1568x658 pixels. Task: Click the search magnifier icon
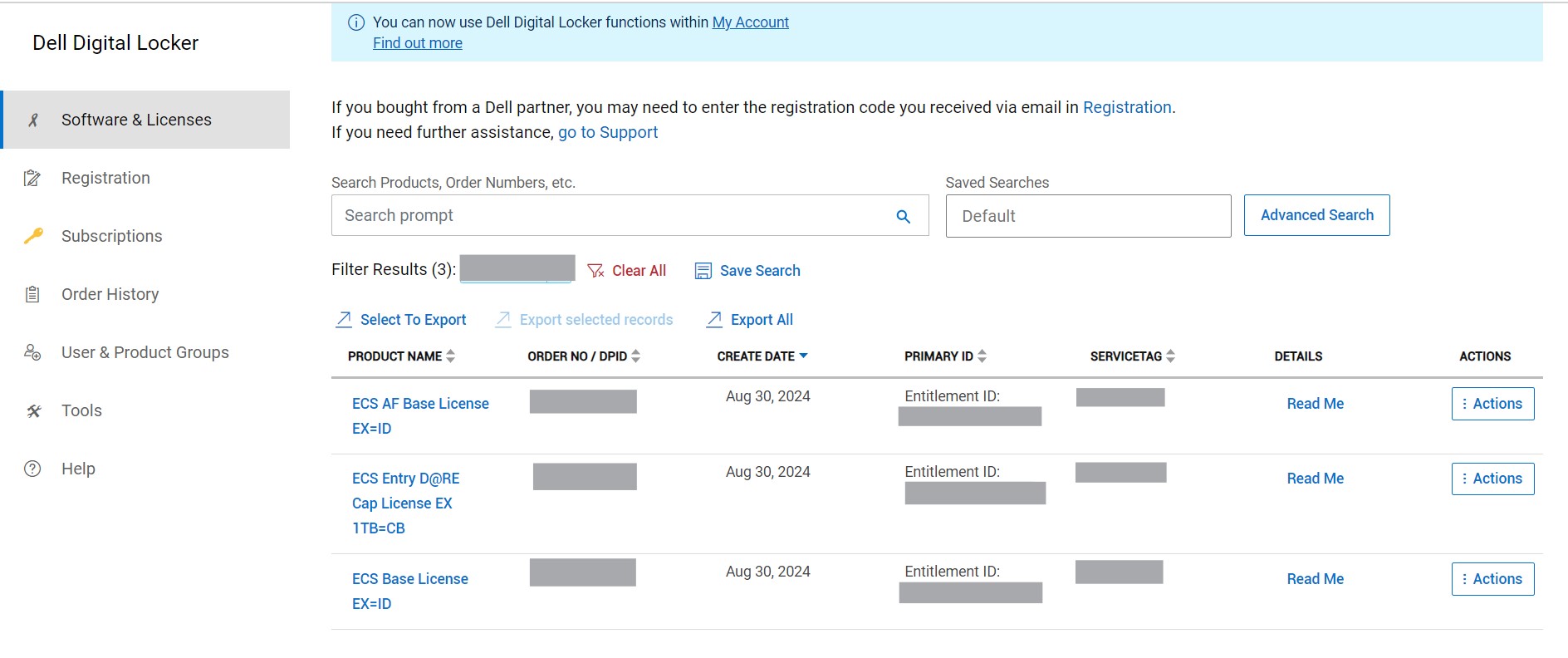click(903, 217)
